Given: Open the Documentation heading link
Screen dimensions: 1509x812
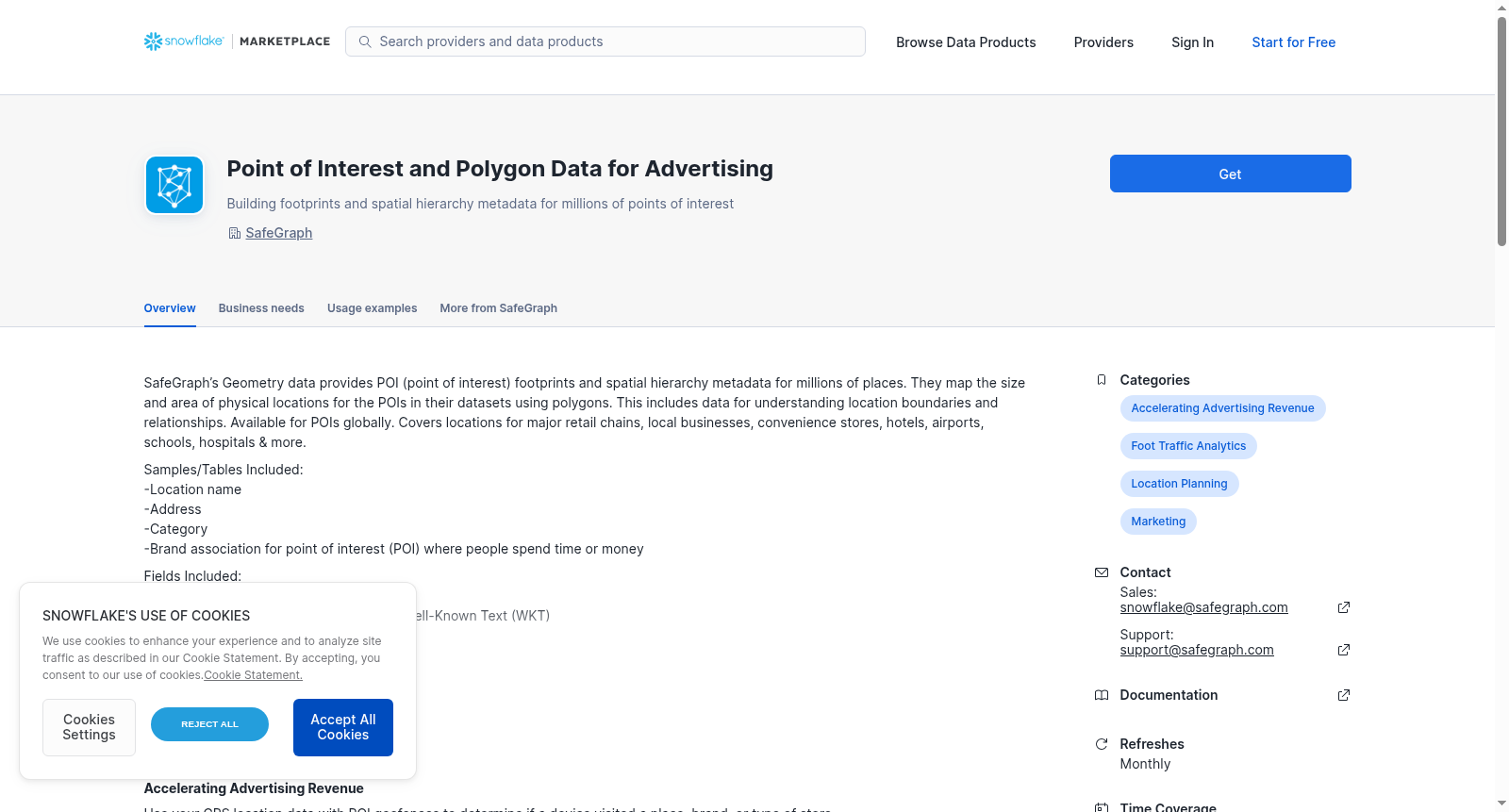Looking at the screenshot, I should [1169, 695].
